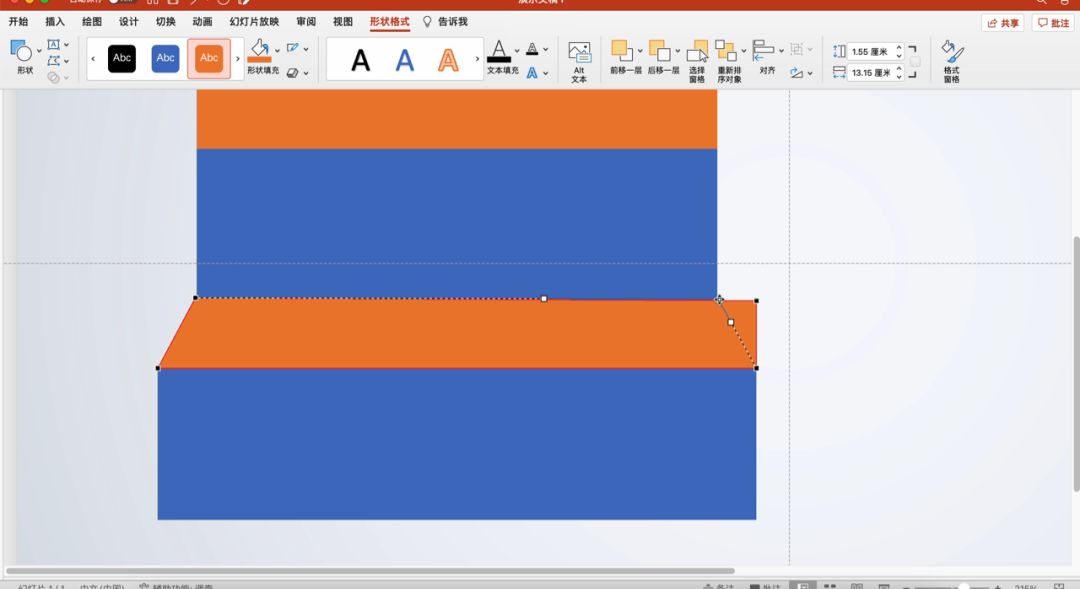Screen dimensions: 1080x589
Task: Open the shape effects dropdown arrow
Action: (306, 73)
